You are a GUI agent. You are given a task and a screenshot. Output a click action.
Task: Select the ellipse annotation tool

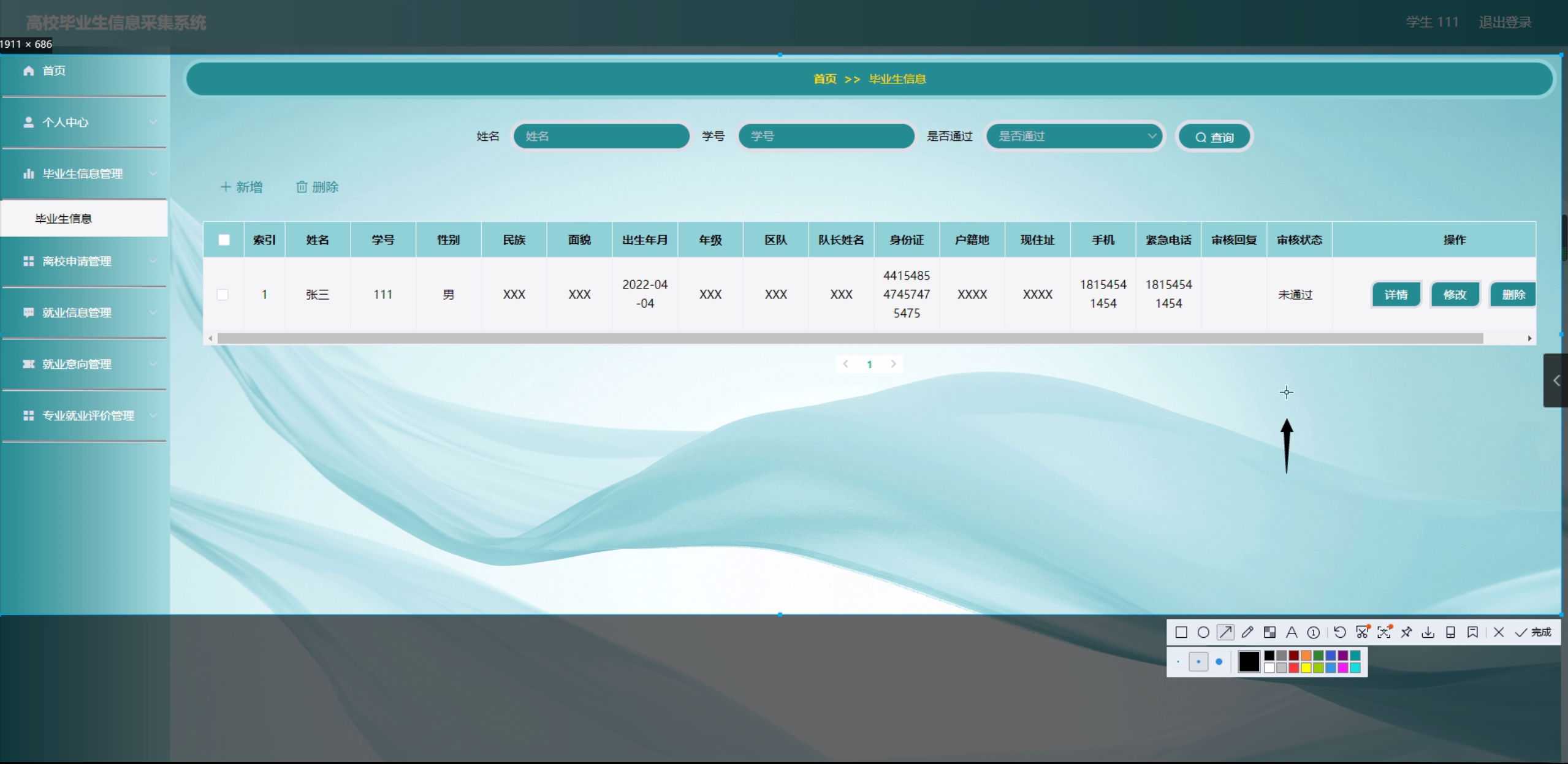click(1203, 632)
